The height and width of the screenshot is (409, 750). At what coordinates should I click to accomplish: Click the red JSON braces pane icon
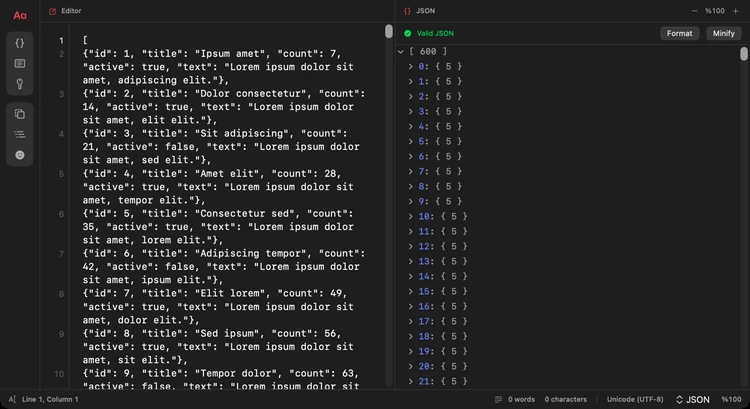408,11
